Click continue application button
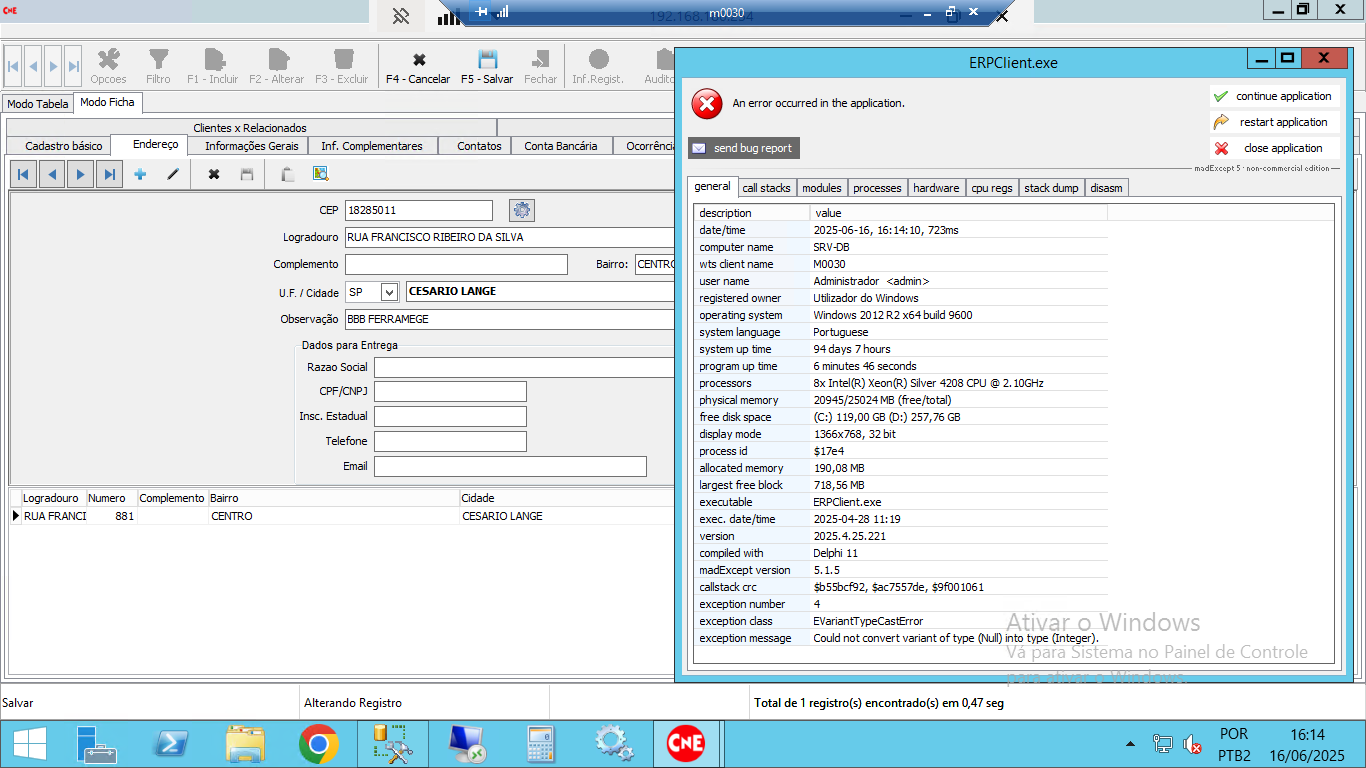 point(1273,96)
